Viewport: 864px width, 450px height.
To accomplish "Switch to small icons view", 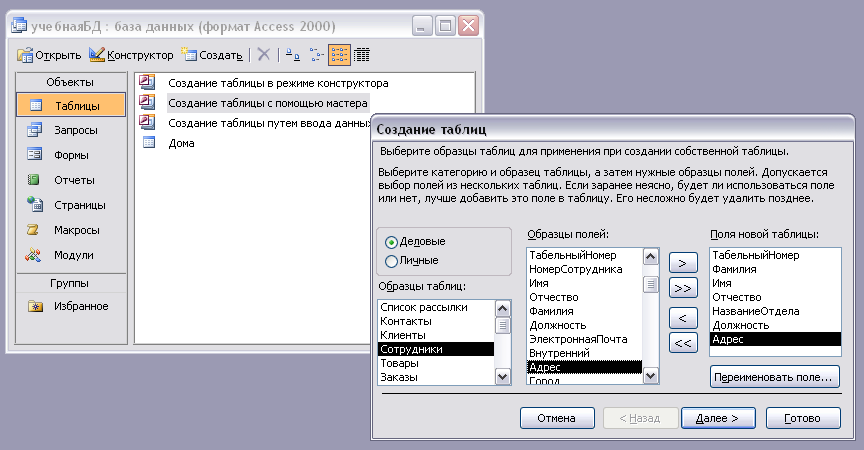I will [x=316, y=55].
